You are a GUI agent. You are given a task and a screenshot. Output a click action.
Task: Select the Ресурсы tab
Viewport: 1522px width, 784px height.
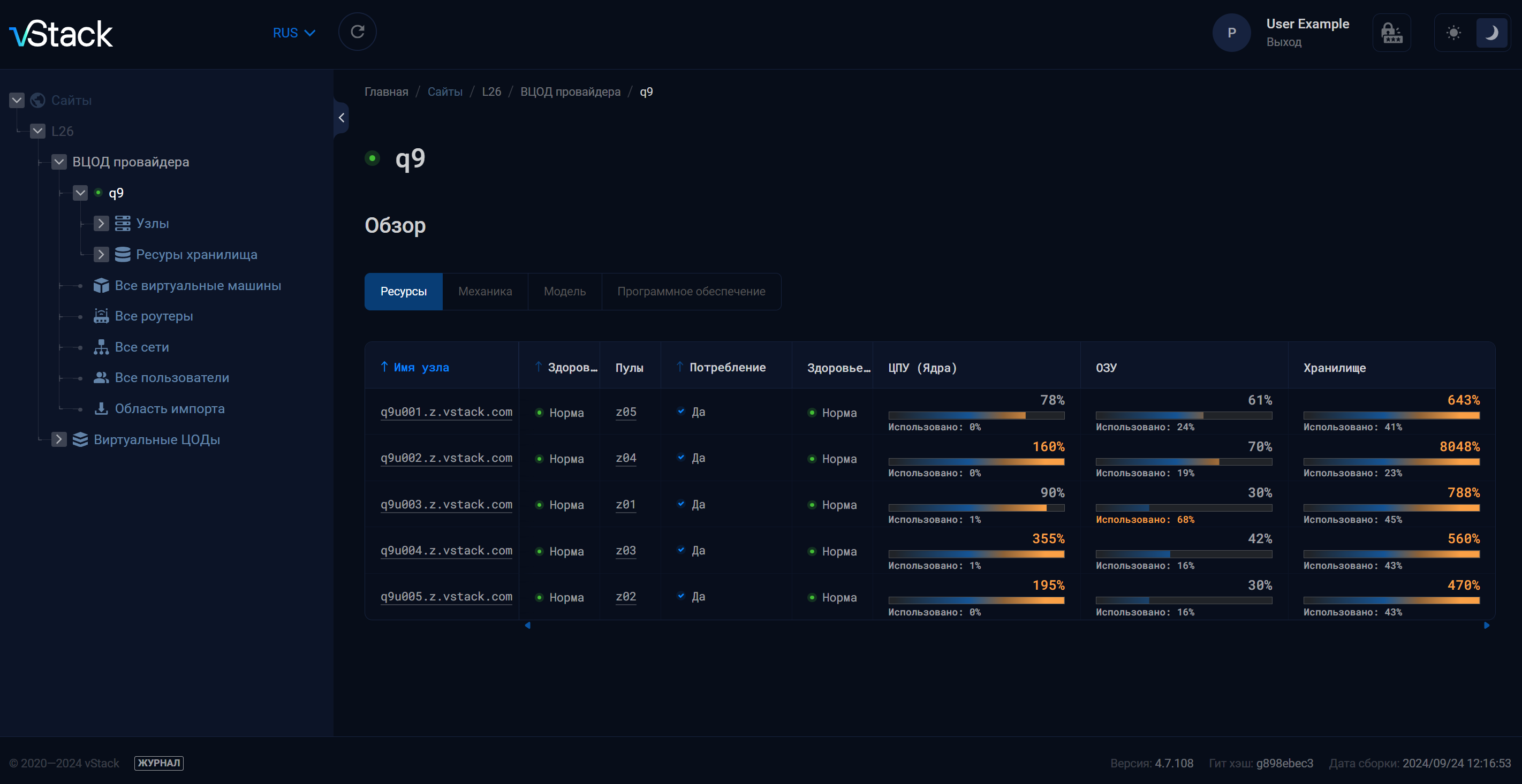[x=404, y=291]
